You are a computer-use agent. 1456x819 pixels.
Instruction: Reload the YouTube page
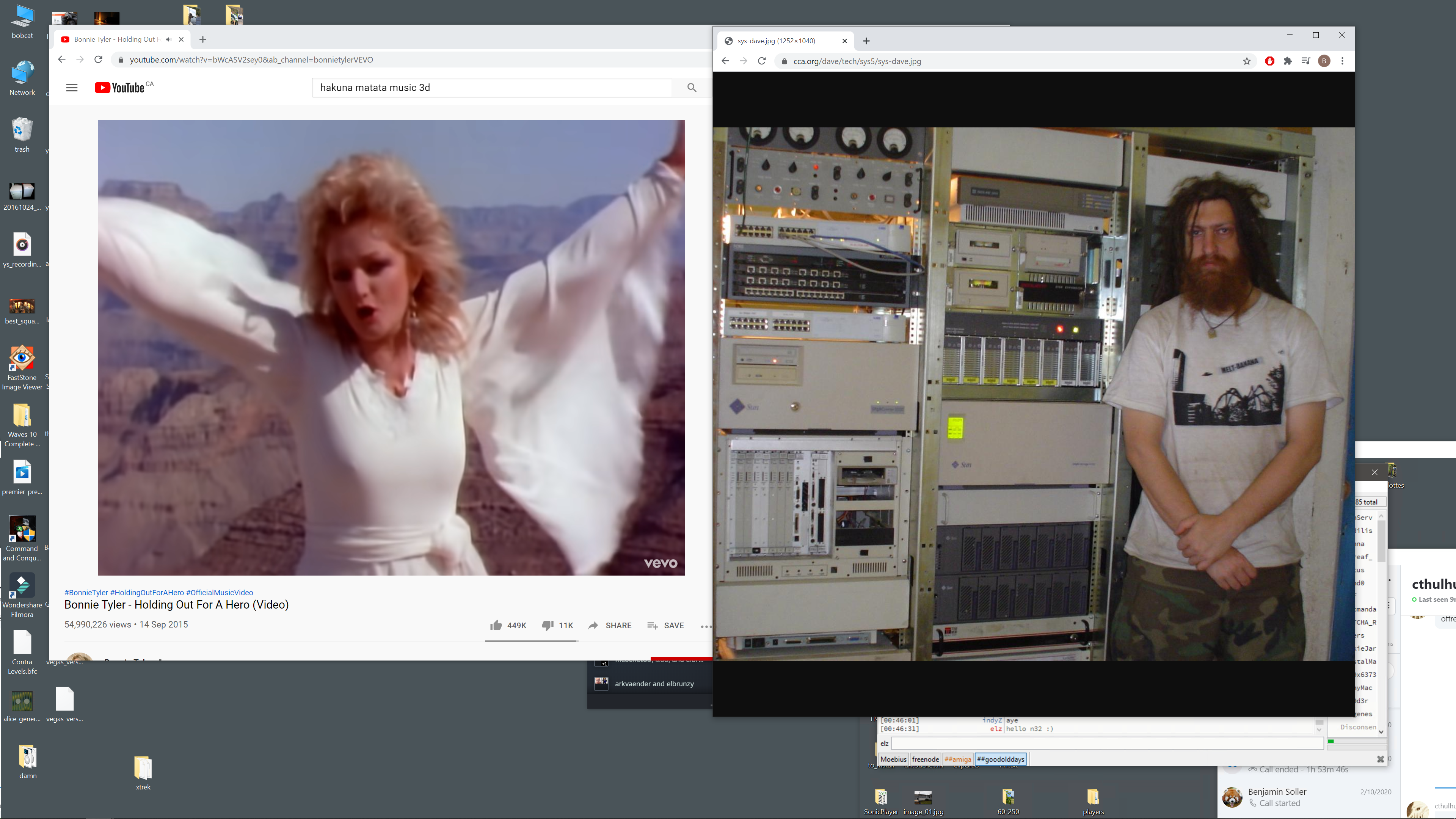98,60
